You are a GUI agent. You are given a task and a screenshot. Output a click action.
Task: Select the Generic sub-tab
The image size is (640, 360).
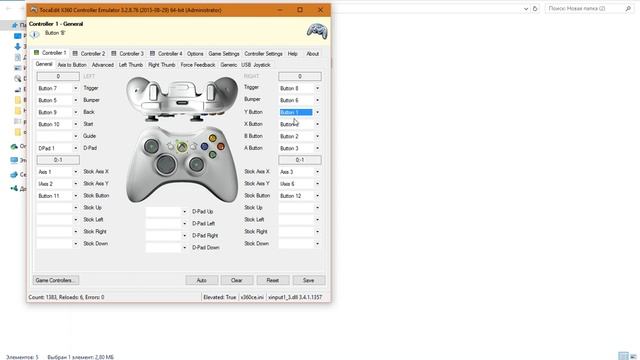(x=229, y=65)
